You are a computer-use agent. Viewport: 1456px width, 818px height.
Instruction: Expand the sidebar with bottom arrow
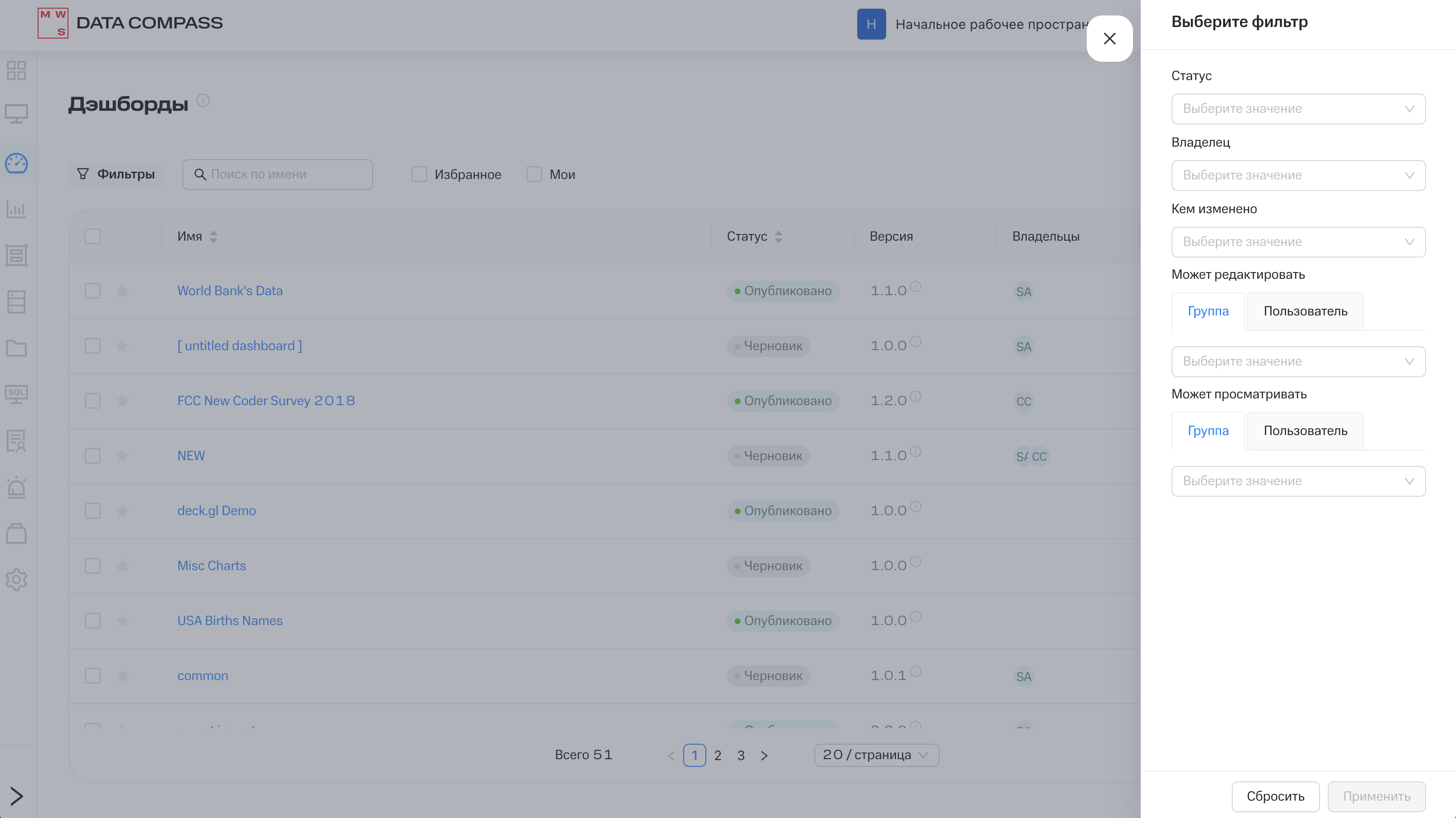pyautogui.click(x=16, y=796)
